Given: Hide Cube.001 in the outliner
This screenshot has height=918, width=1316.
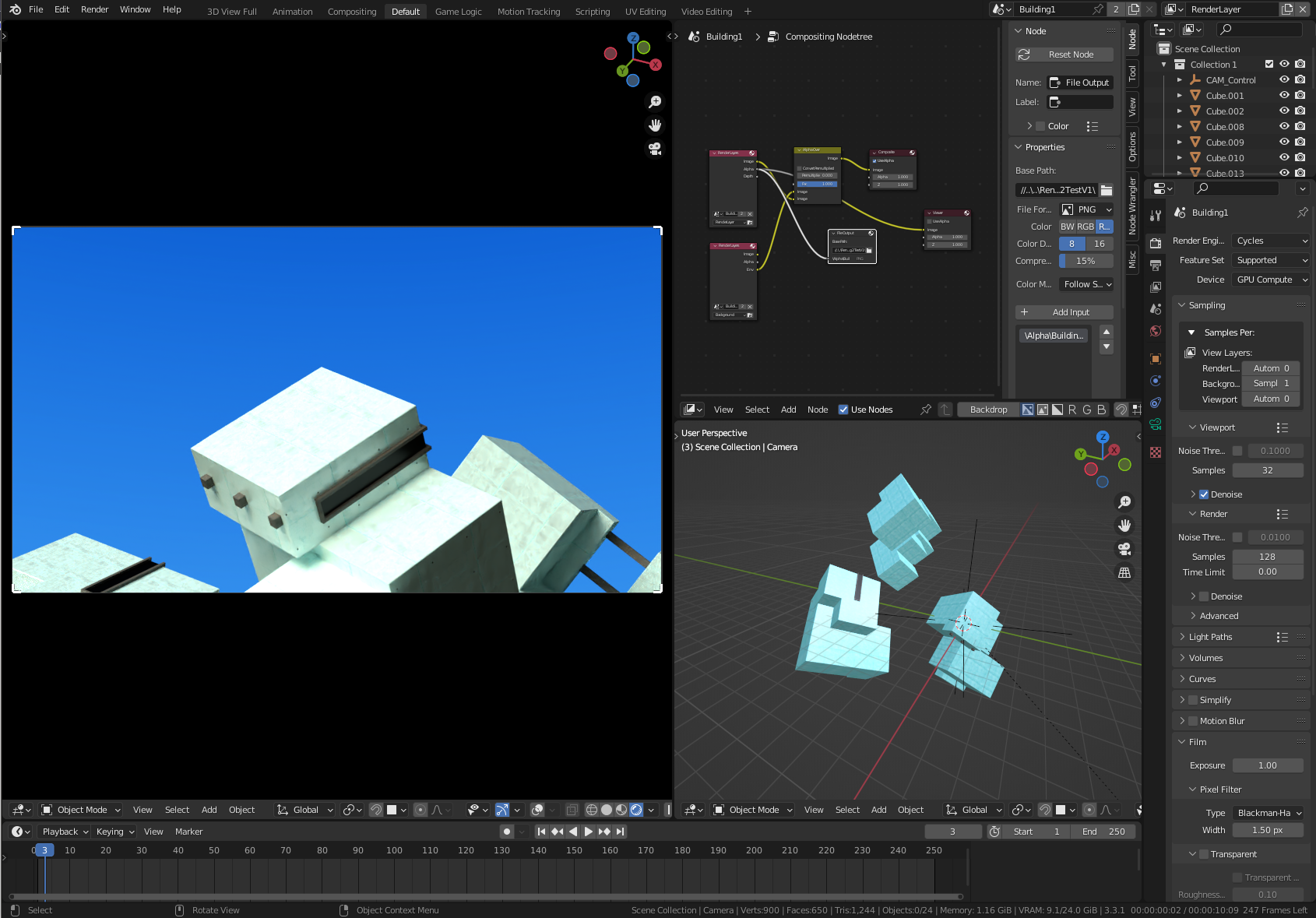Looking at the screenshot, I should (x=1284, y=95).
